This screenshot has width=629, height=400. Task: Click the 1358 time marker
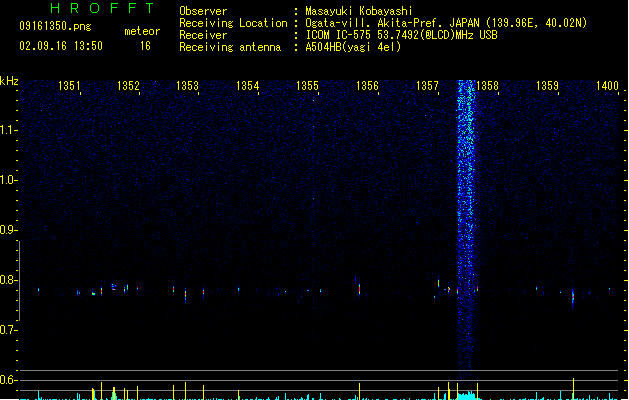[x=487, y=86]
